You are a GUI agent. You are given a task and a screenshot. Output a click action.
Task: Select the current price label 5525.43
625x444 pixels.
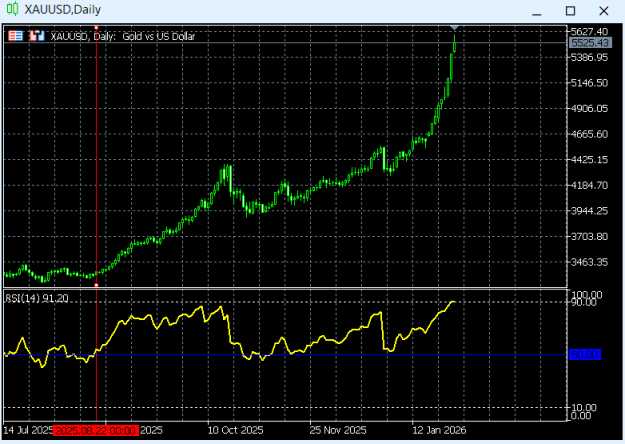pos(590,43)
